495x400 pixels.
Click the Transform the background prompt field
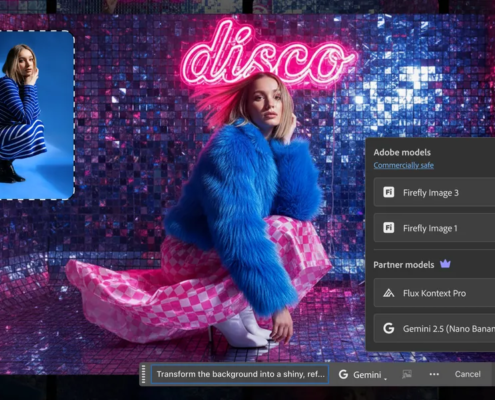[240, 374]
